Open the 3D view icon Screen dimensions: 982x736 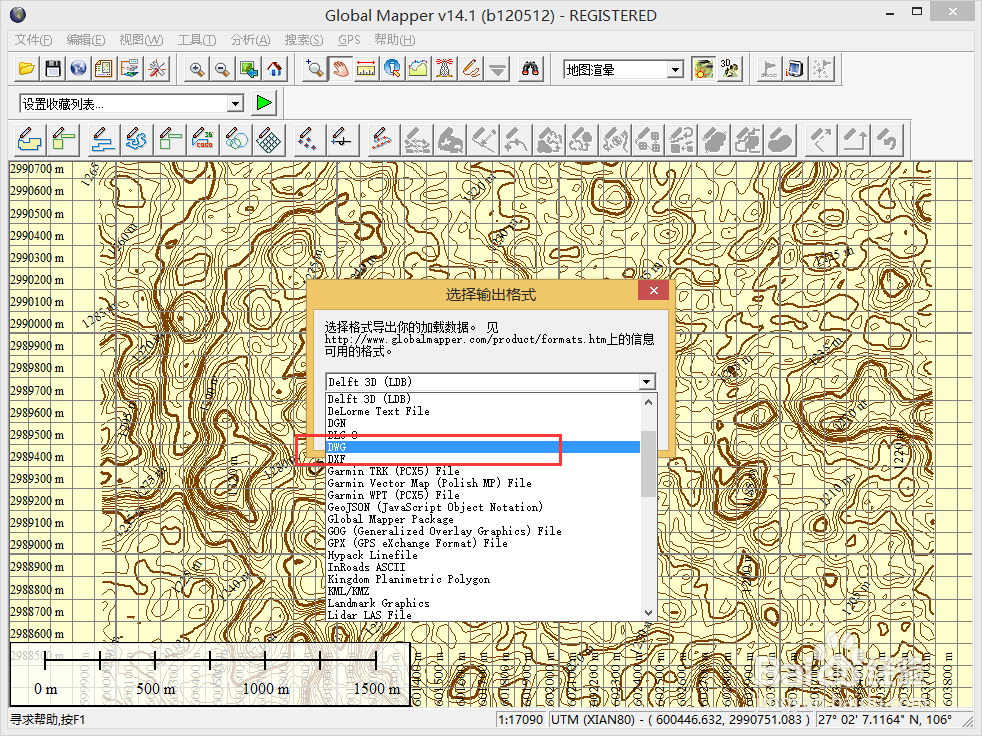(x=729, y=69)
